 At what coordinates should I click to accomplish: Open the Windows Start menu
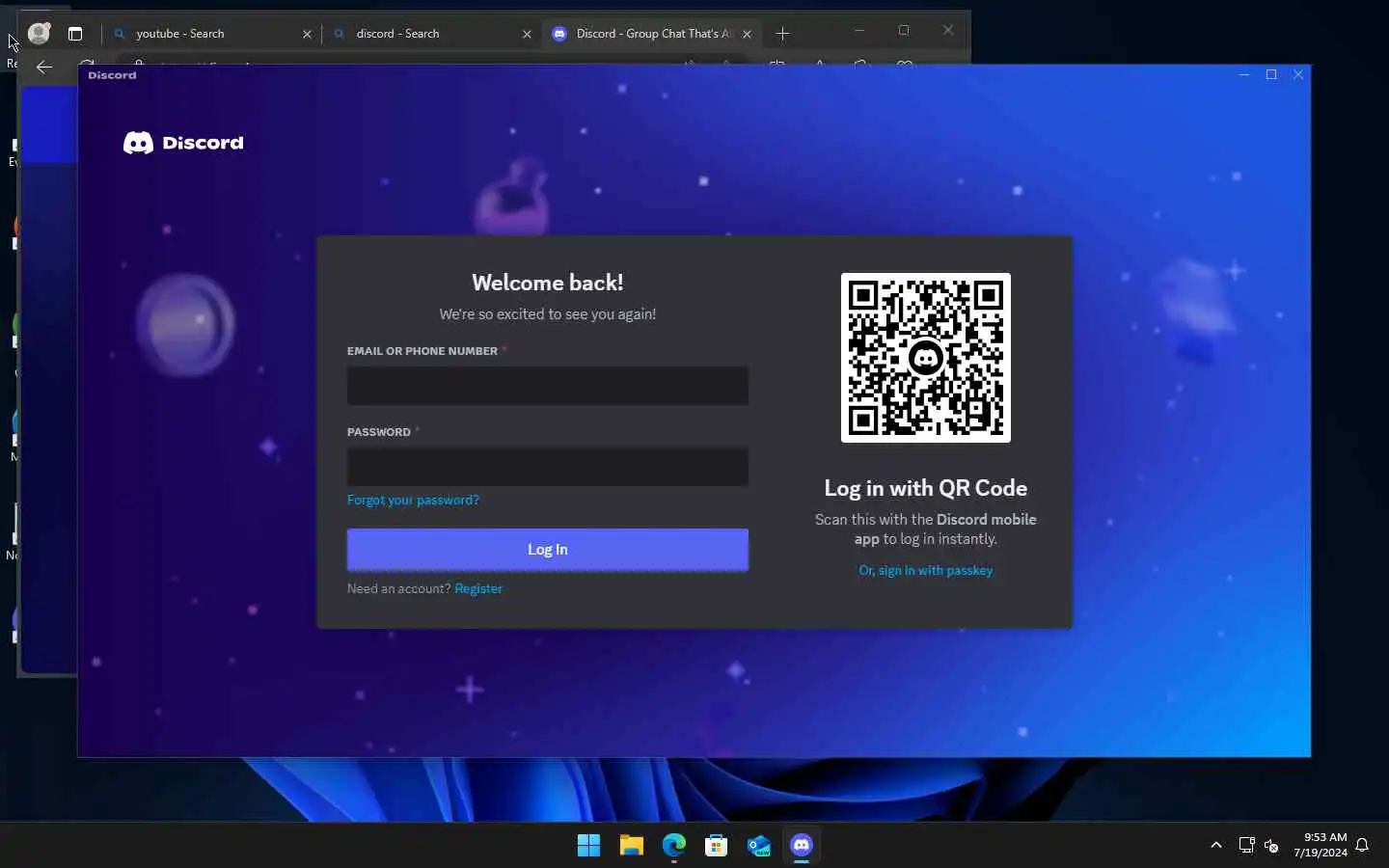(x=588, y=846)
